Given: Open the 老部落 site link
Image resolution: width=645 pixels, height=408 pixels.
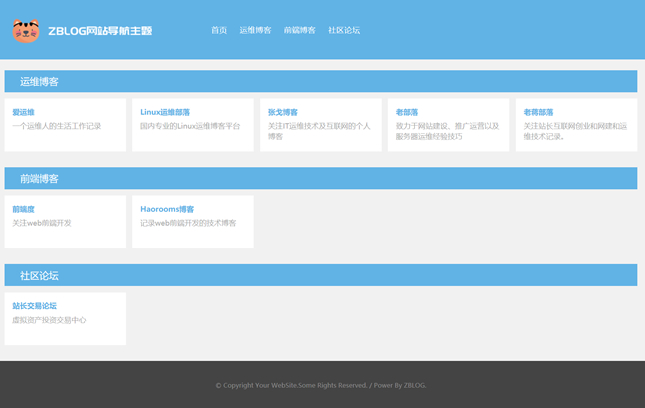Looking at the screenshot, I should tap(407, 113).
